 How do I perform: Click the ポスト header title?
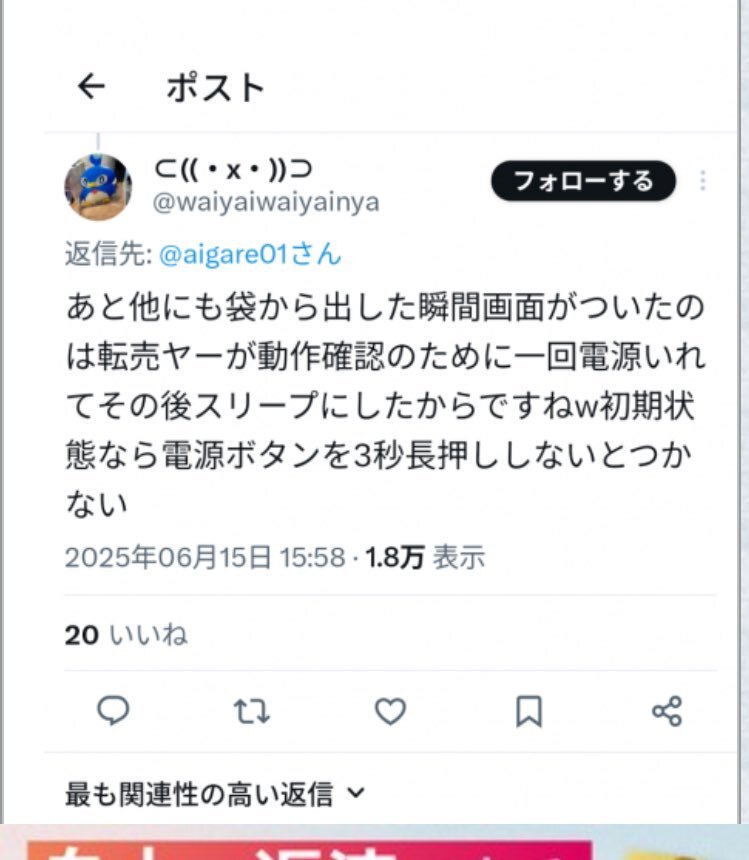pyautogui.click(x=215, y=88)
